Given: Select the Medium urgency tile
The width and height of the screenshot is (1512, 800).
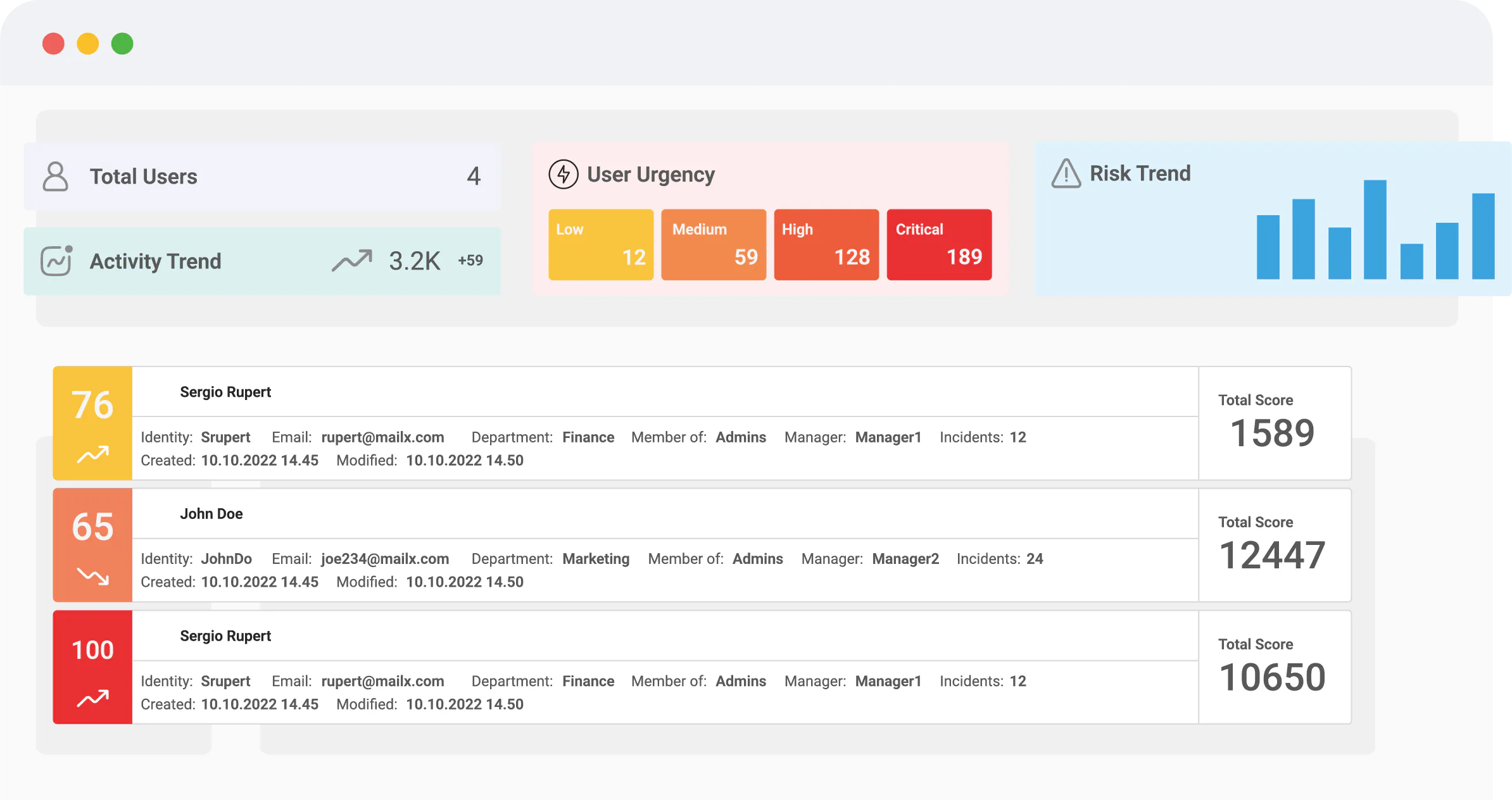Looking at the screenshot, I should pyautogui.click(x=713, y=244).
